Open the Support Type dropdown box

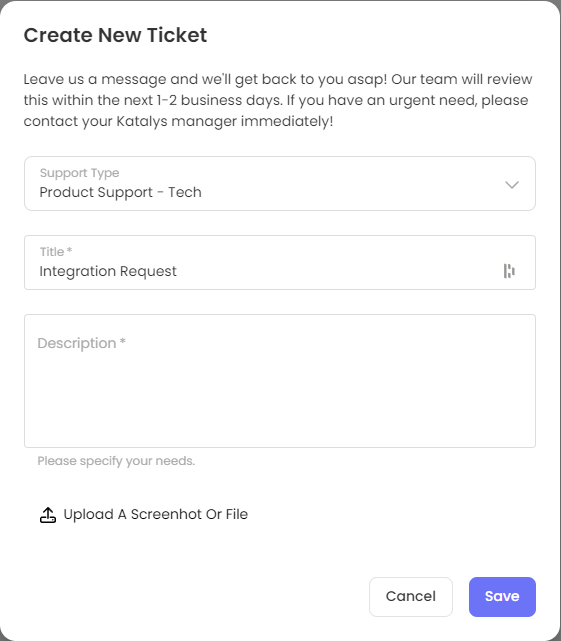(x=280, y=184)
